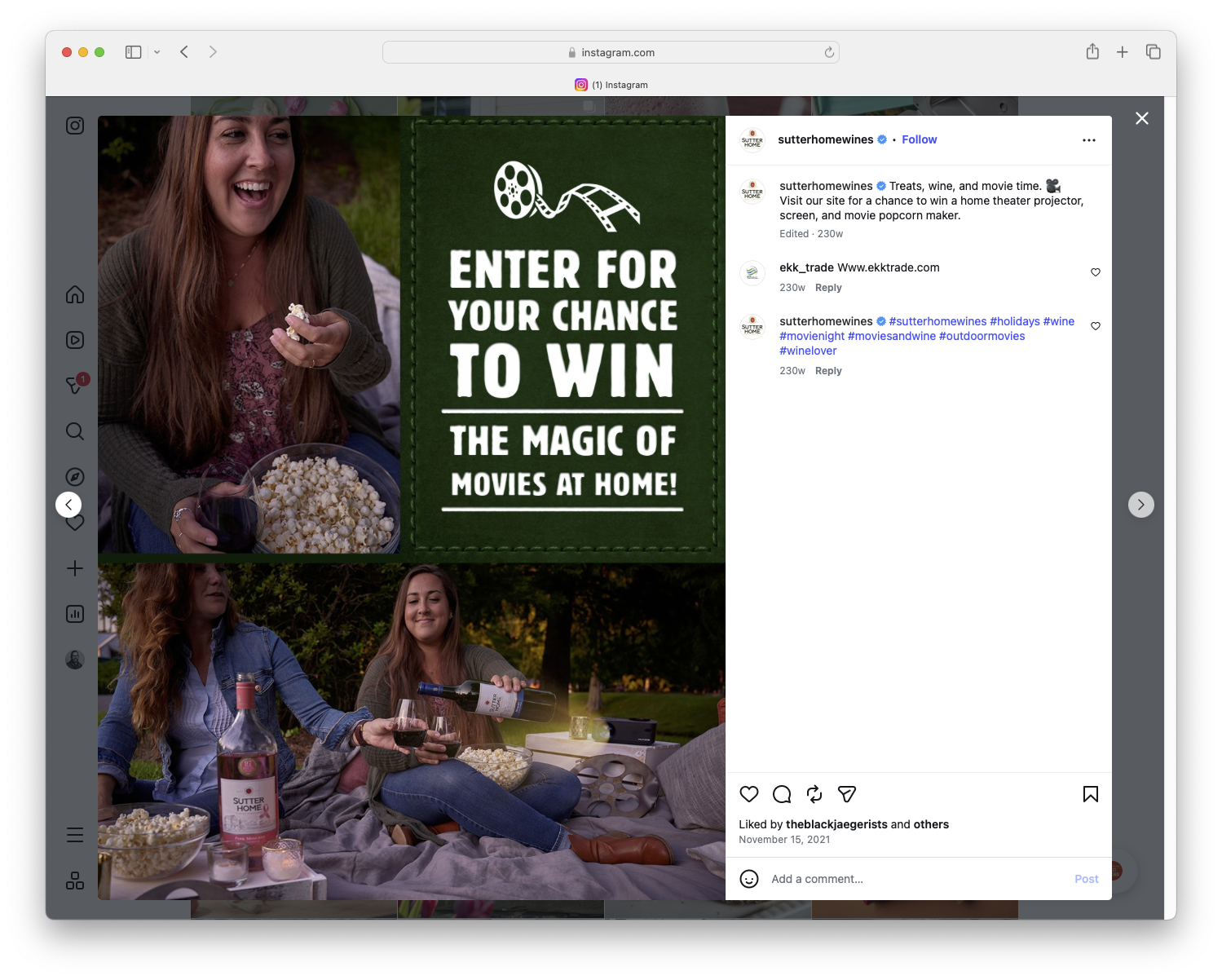Viewport: 1222px width, 980px height.
Task: Open the More hamburger menu
Action: 74,834
